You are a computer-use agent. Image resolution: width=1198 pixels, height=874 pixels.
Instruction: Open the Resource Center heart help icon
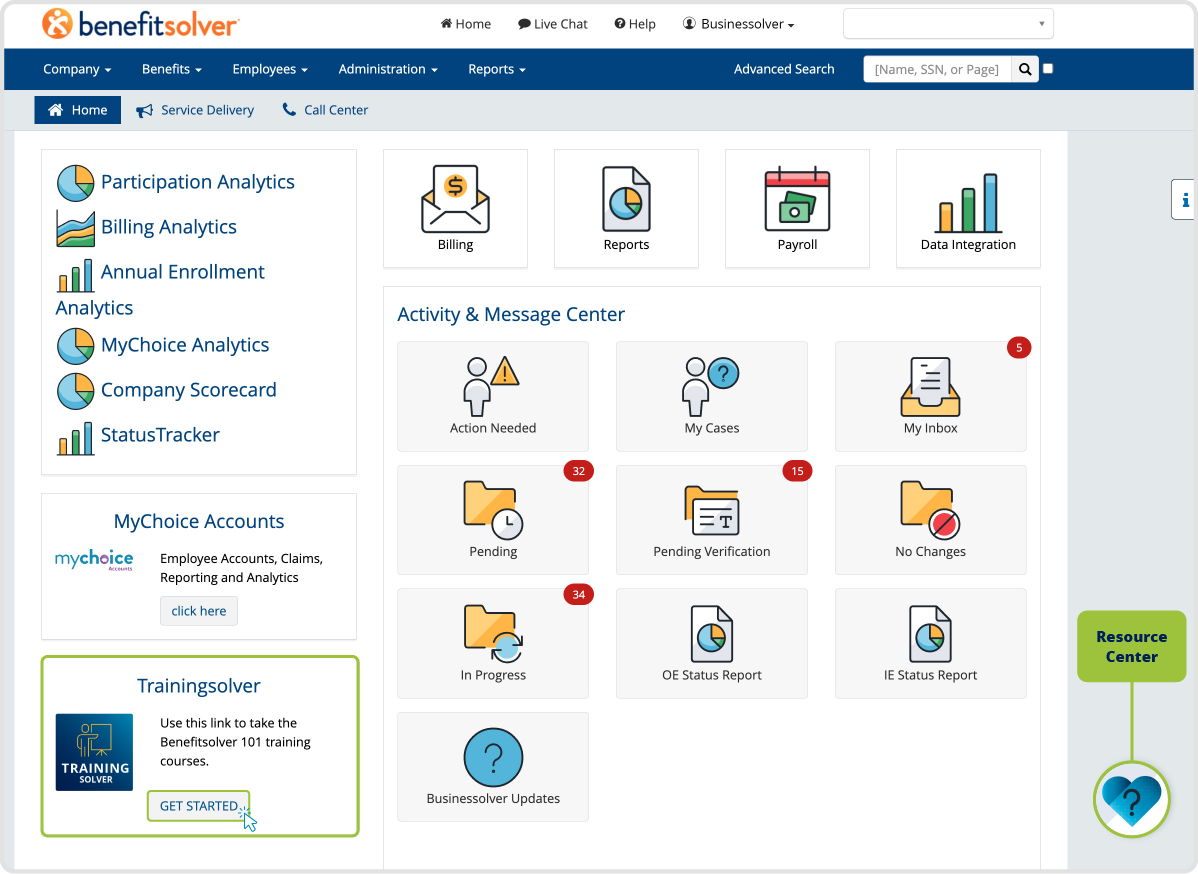[x=1132, y=799]
